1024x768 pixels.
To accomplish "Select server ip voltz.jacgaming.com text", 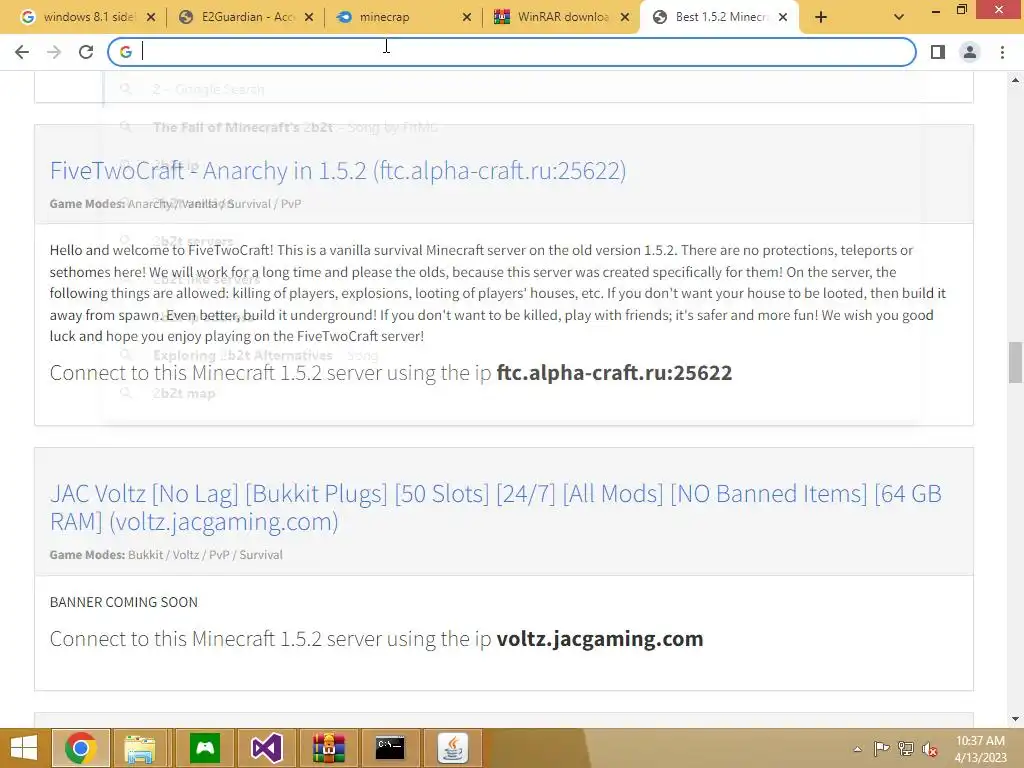I will point(600,639).
